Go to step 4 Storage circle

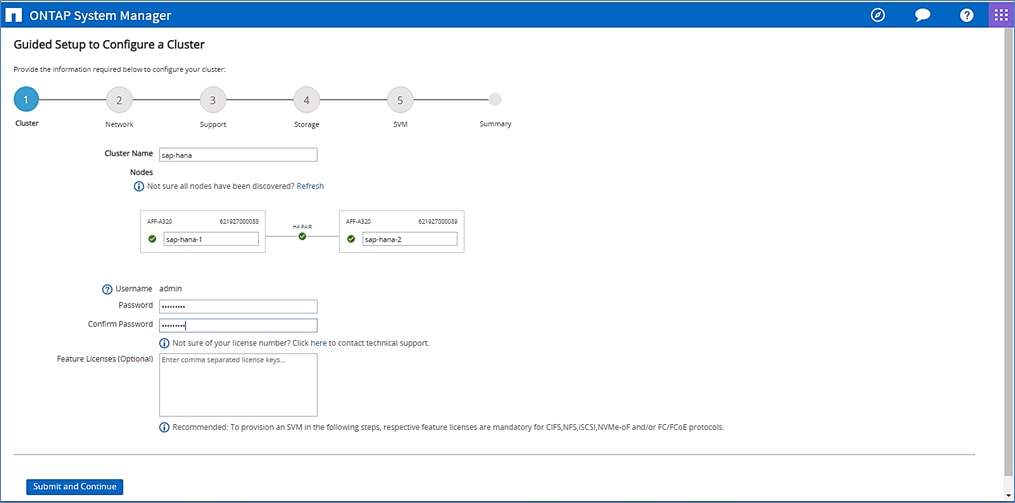306,100
